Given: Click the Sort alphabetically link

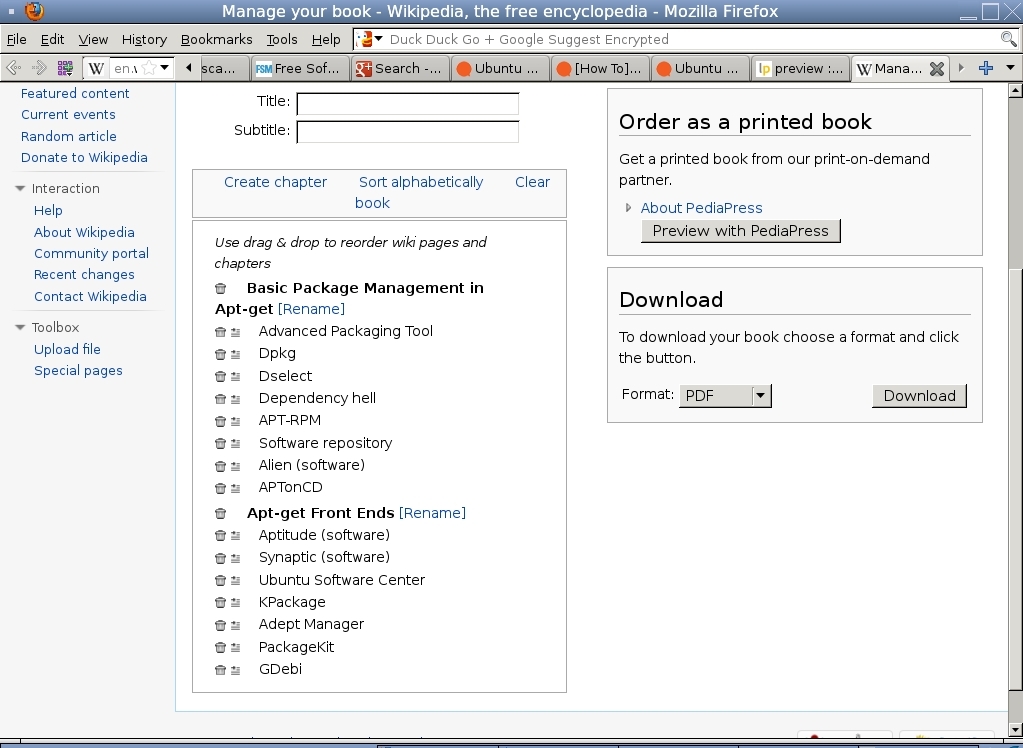Looking at the screenshot, I should (x=421, y=182).
